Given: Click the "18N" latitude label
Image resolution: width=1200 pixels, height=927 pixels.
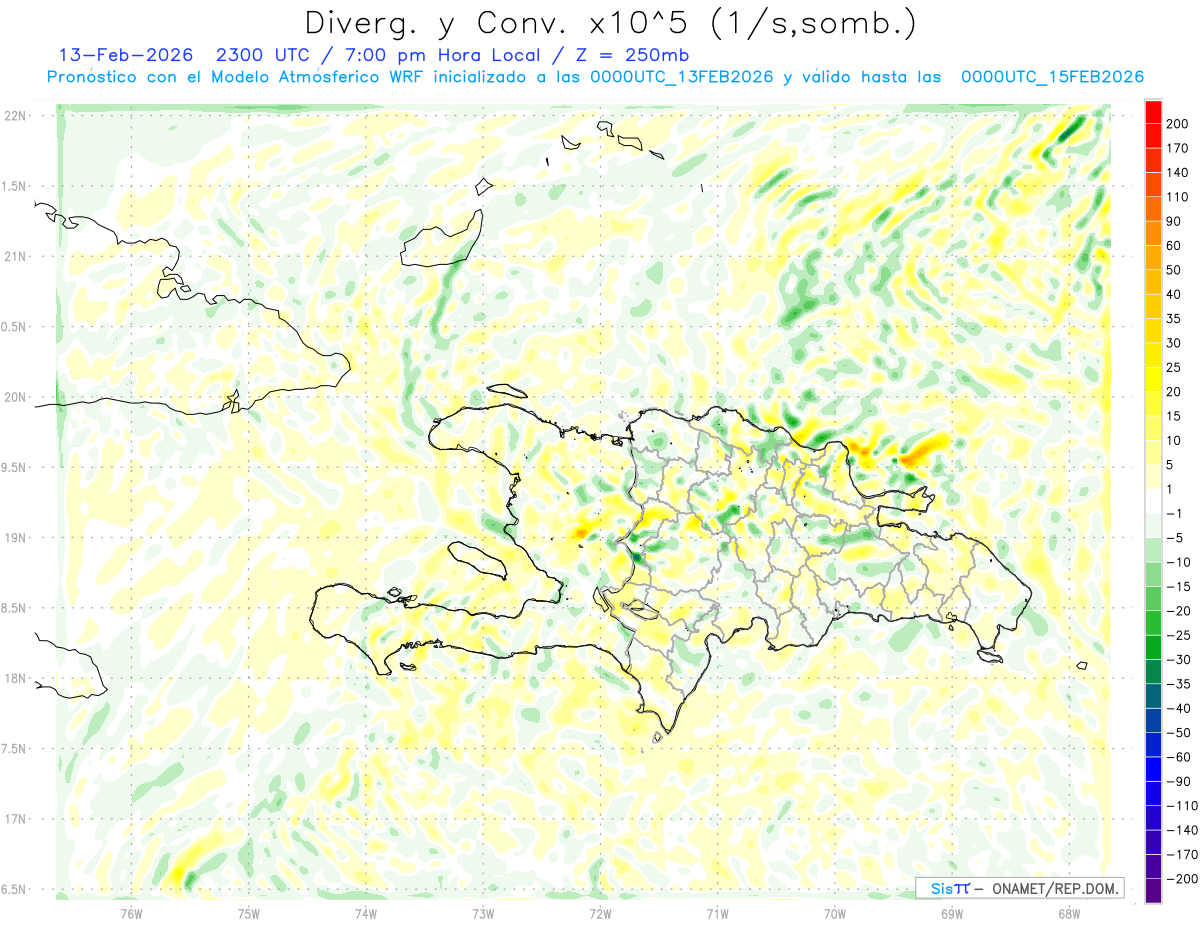Looking at the screenshot, I should click(16, 678).
